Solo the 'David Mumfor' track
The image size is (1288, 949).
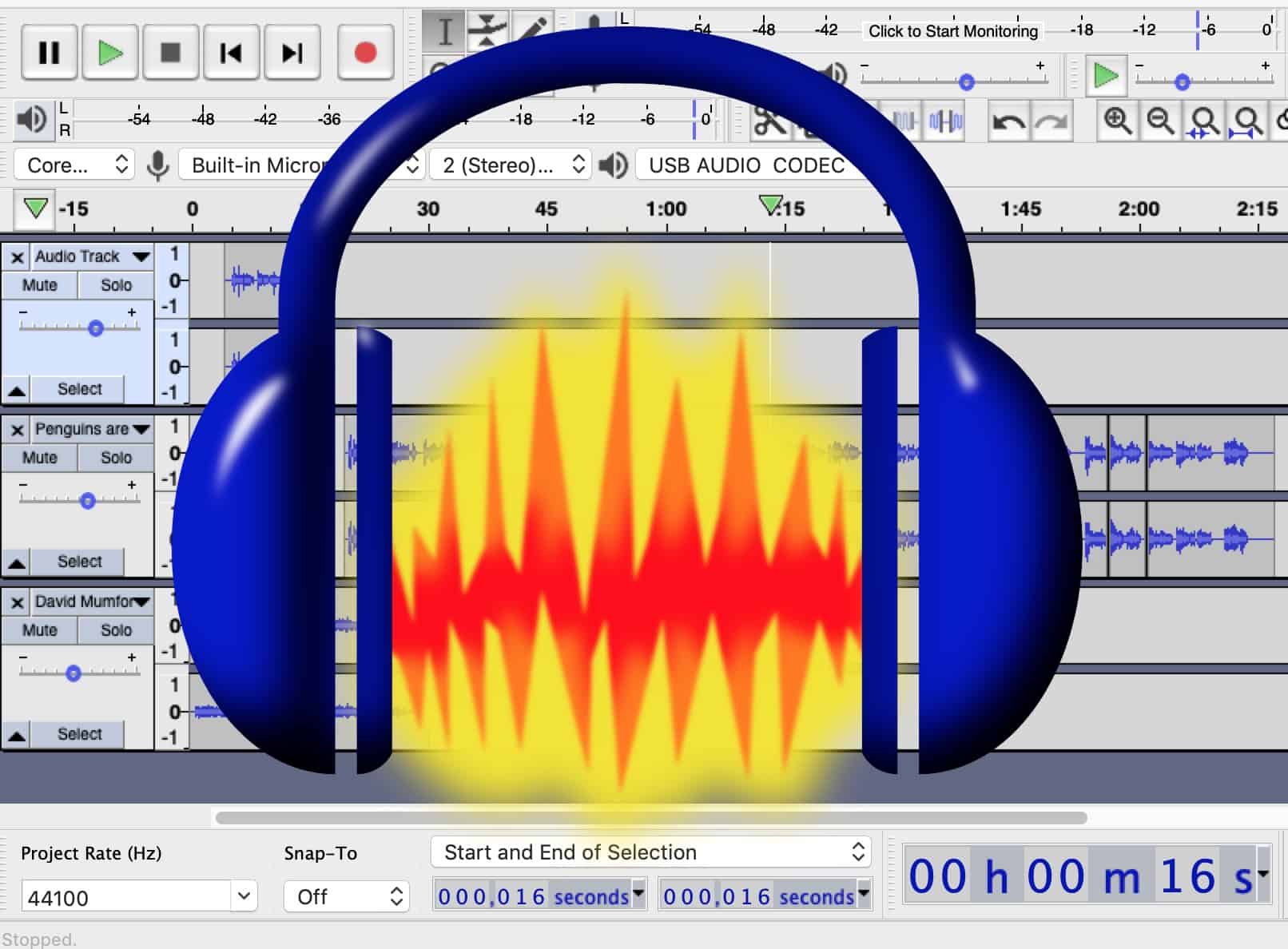(x=116, y=630)
